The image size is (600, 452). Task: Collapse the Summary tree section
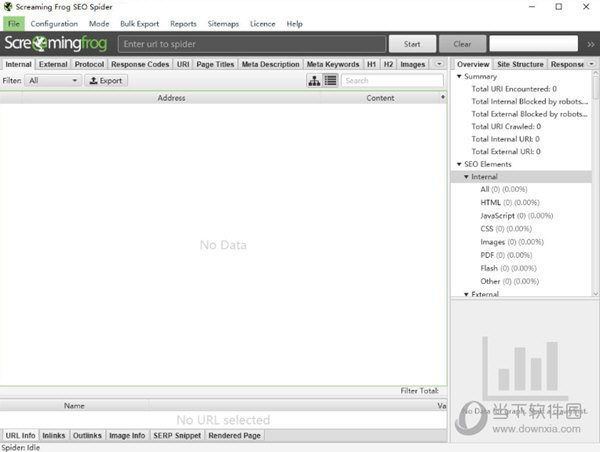[x=459, y=76]
